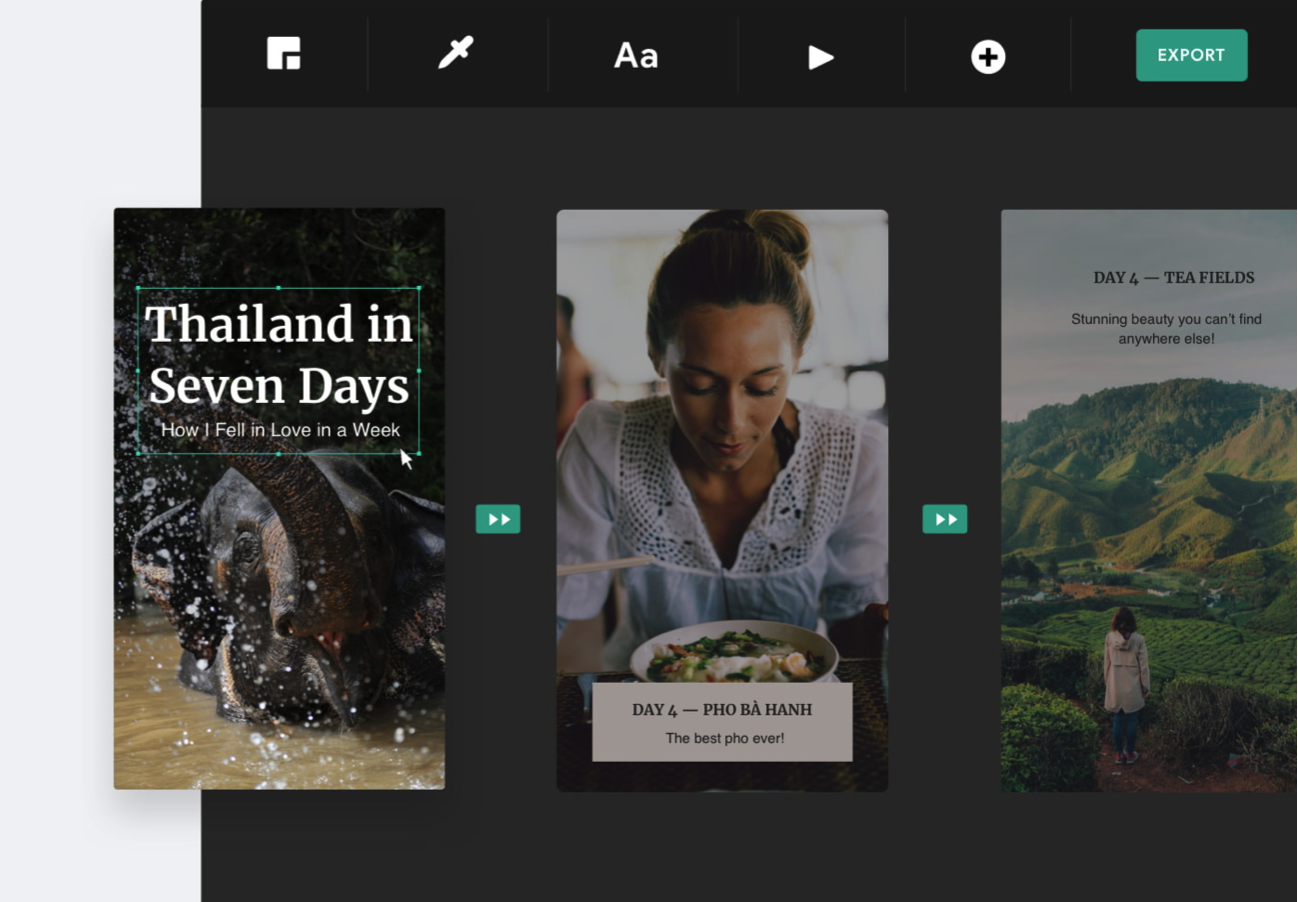
Task: Click 'The best pho ever!' text
Action: (x=722, y=738)
